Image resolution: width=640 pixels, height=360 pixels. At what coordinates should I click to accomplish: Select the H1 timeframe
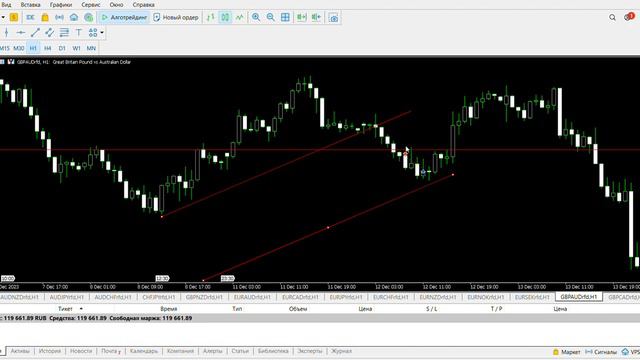point(33,48)
